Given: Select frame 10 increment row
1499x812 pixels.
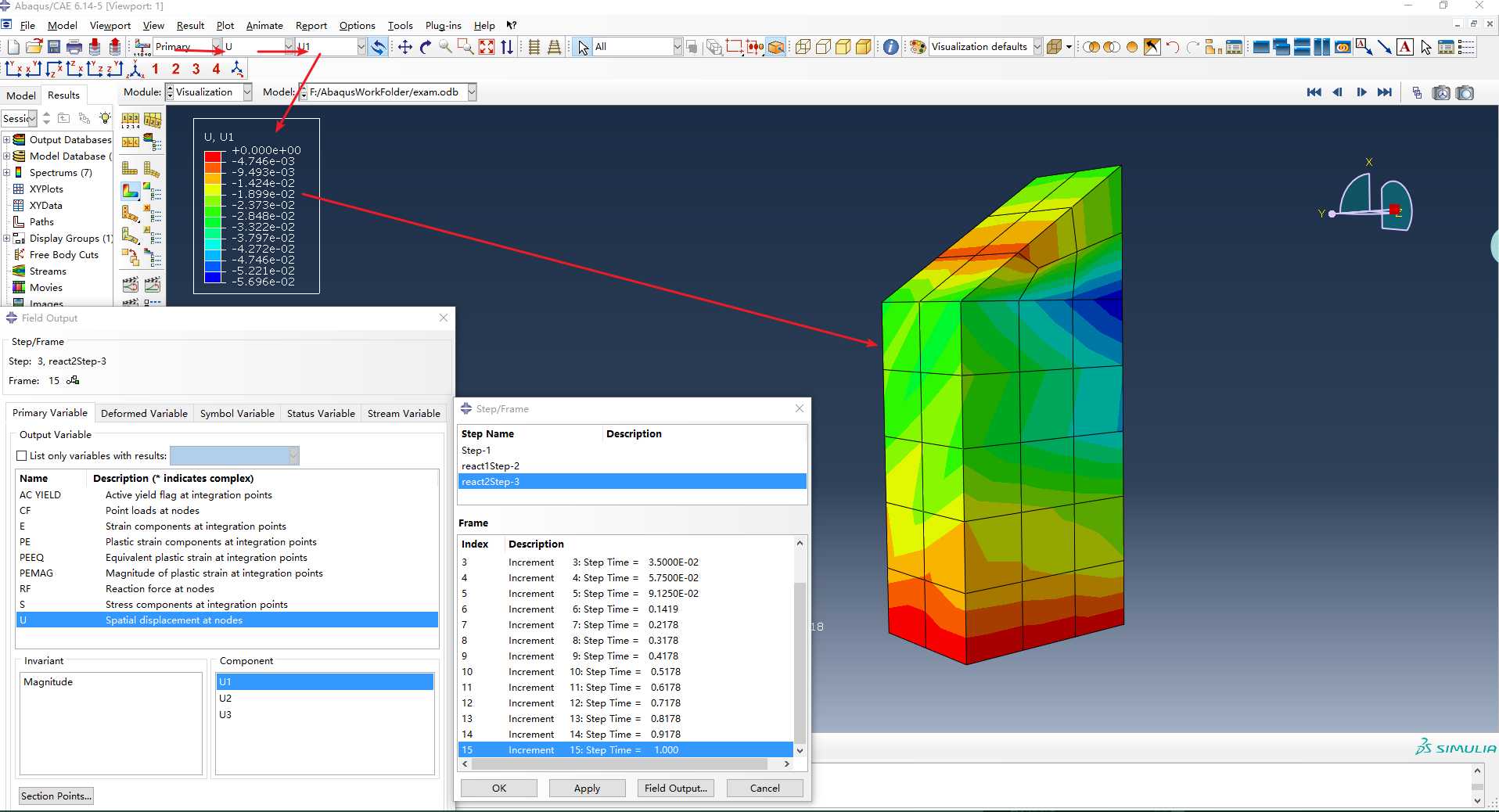Looking at the screenshot, I should tap(626, 671).
